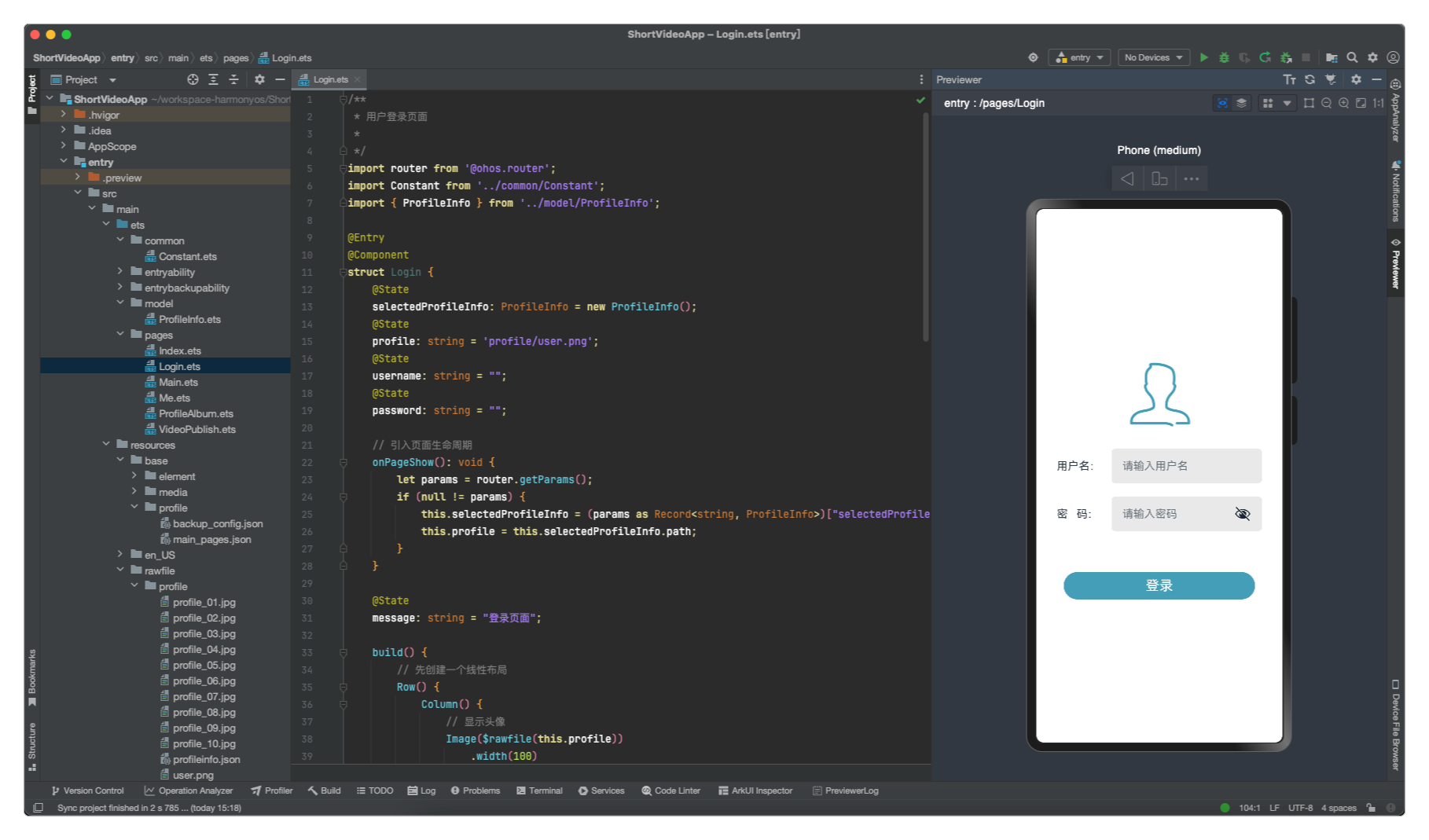Open the PreviewerLog tool window
Screen dimensions: 1429x840
click(845, 790)
